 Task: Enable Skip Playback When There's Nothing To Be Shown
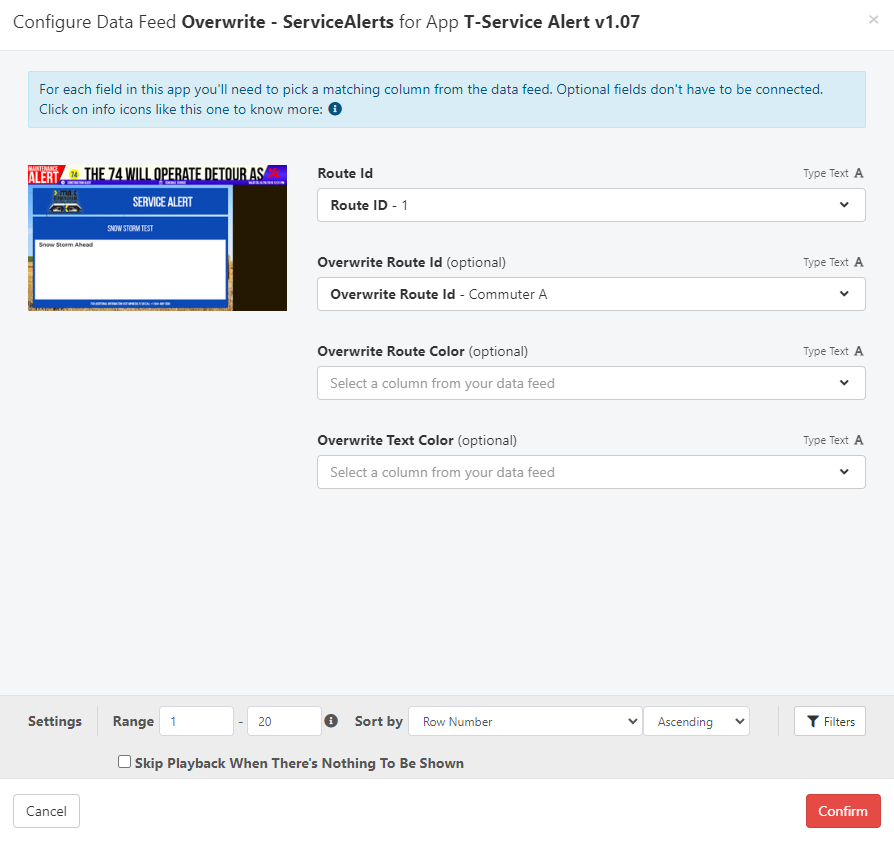(x=124, y=762)
